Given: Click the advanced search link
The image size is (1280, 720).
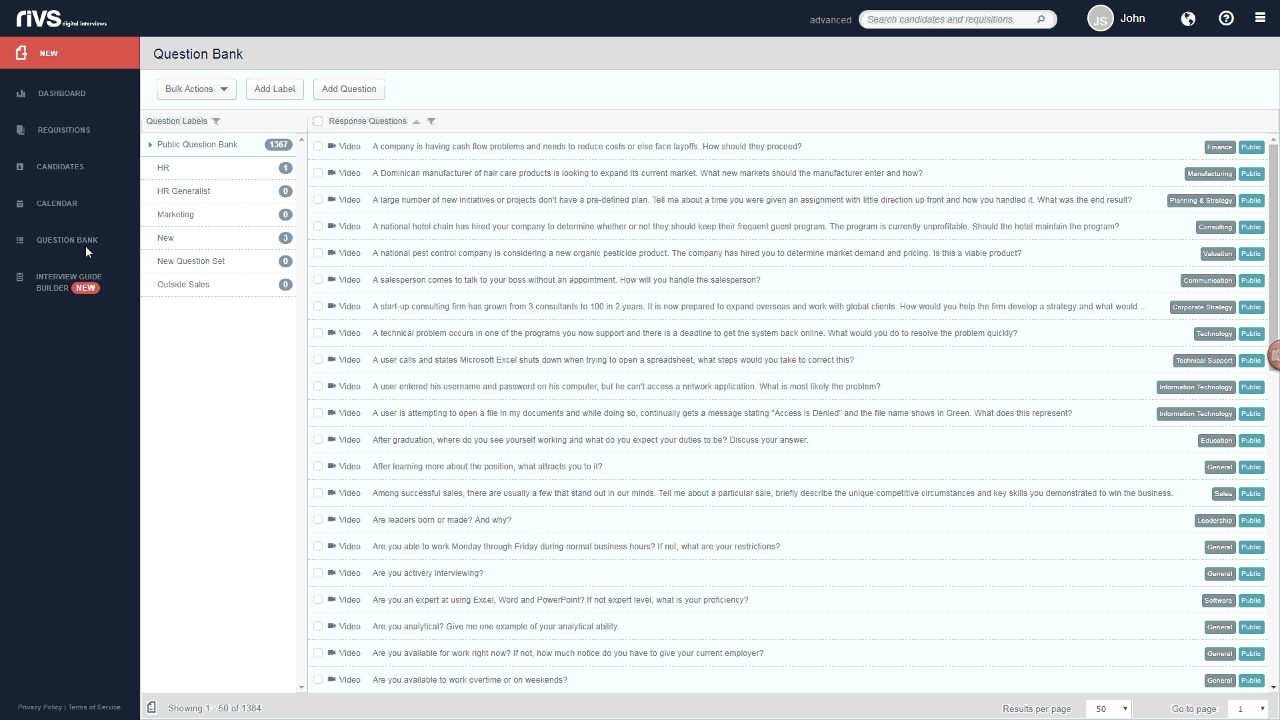Looking at the screenshot, I should coord(830,20).
